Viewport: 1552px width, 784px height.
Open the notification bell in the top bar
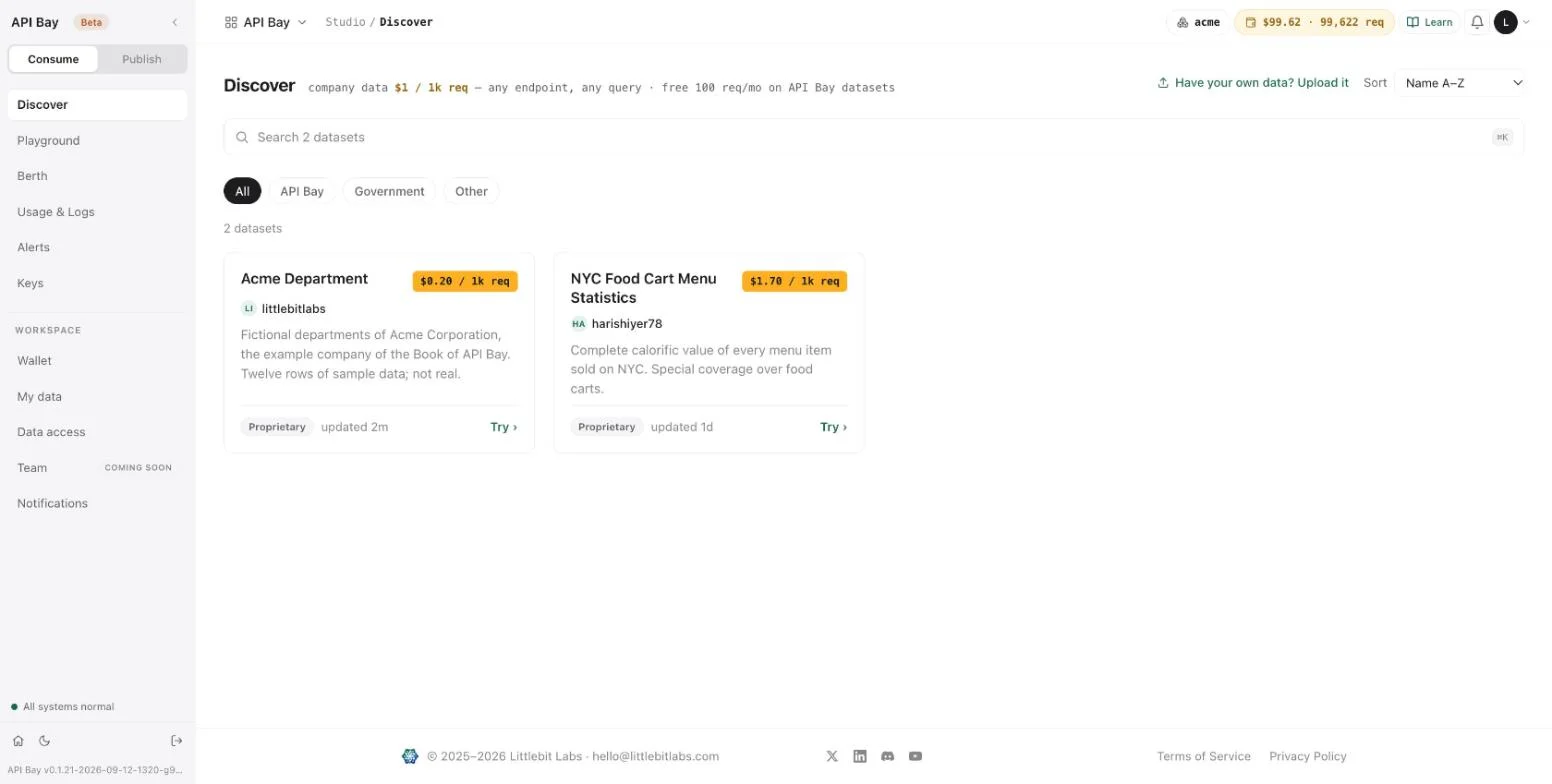[1477, 22]
